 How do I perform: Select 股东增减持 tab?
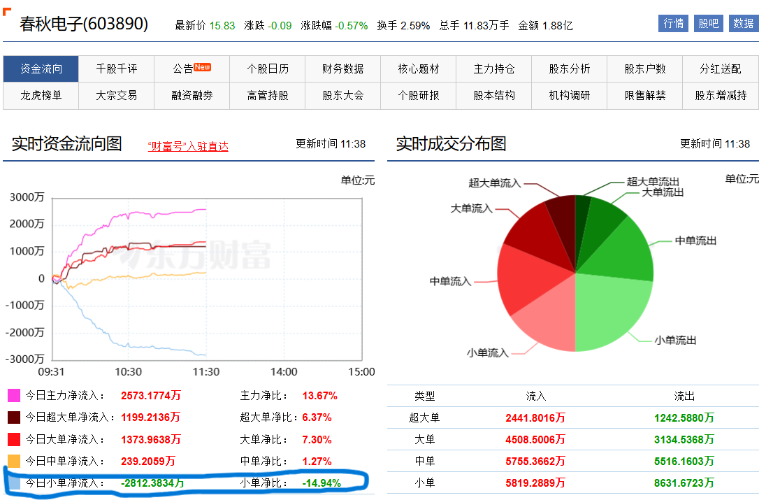click(x=720, y=95)
